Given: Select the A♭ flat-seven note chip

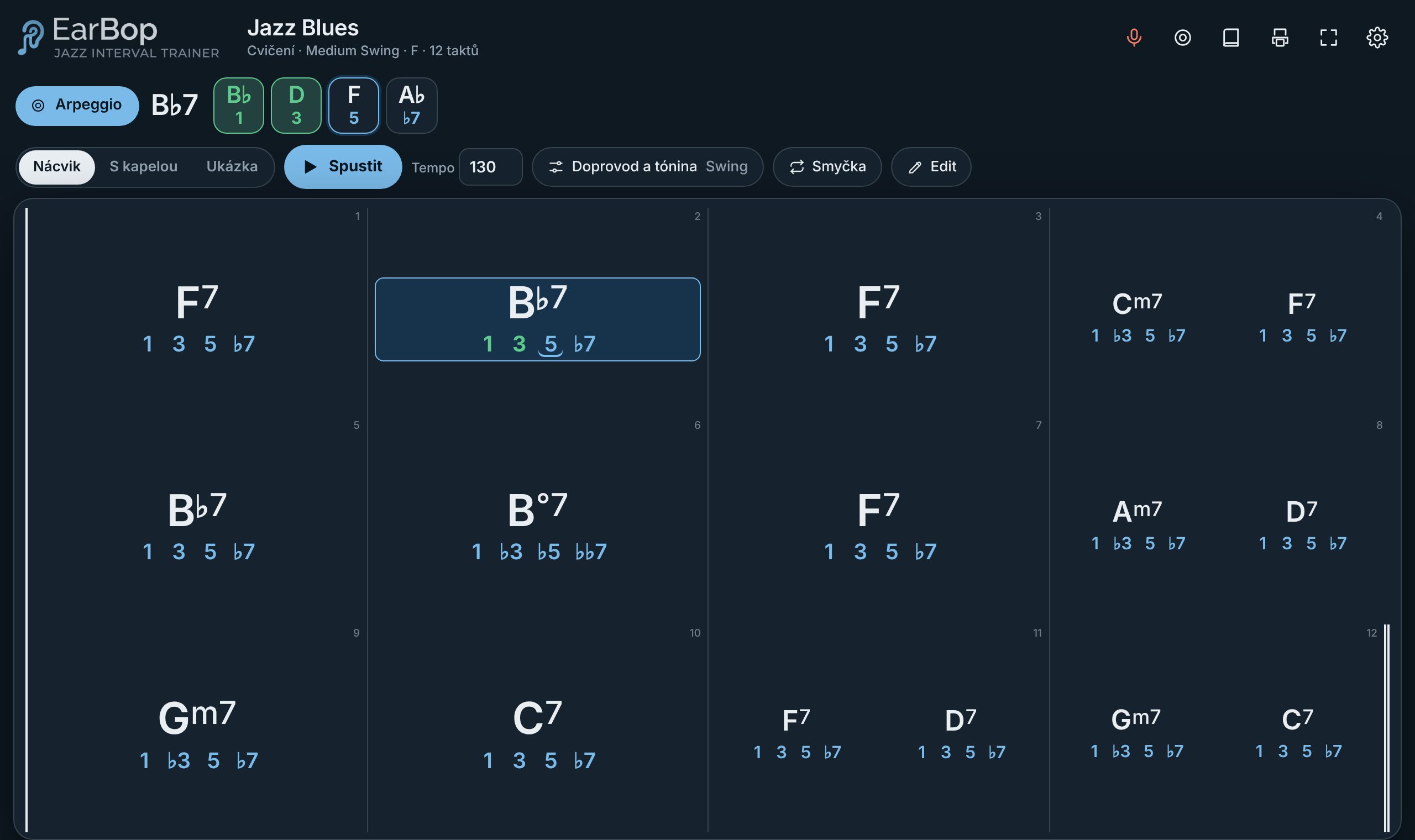Looking at the screenshot, I should pyautogui.click(x=411, y=106).
